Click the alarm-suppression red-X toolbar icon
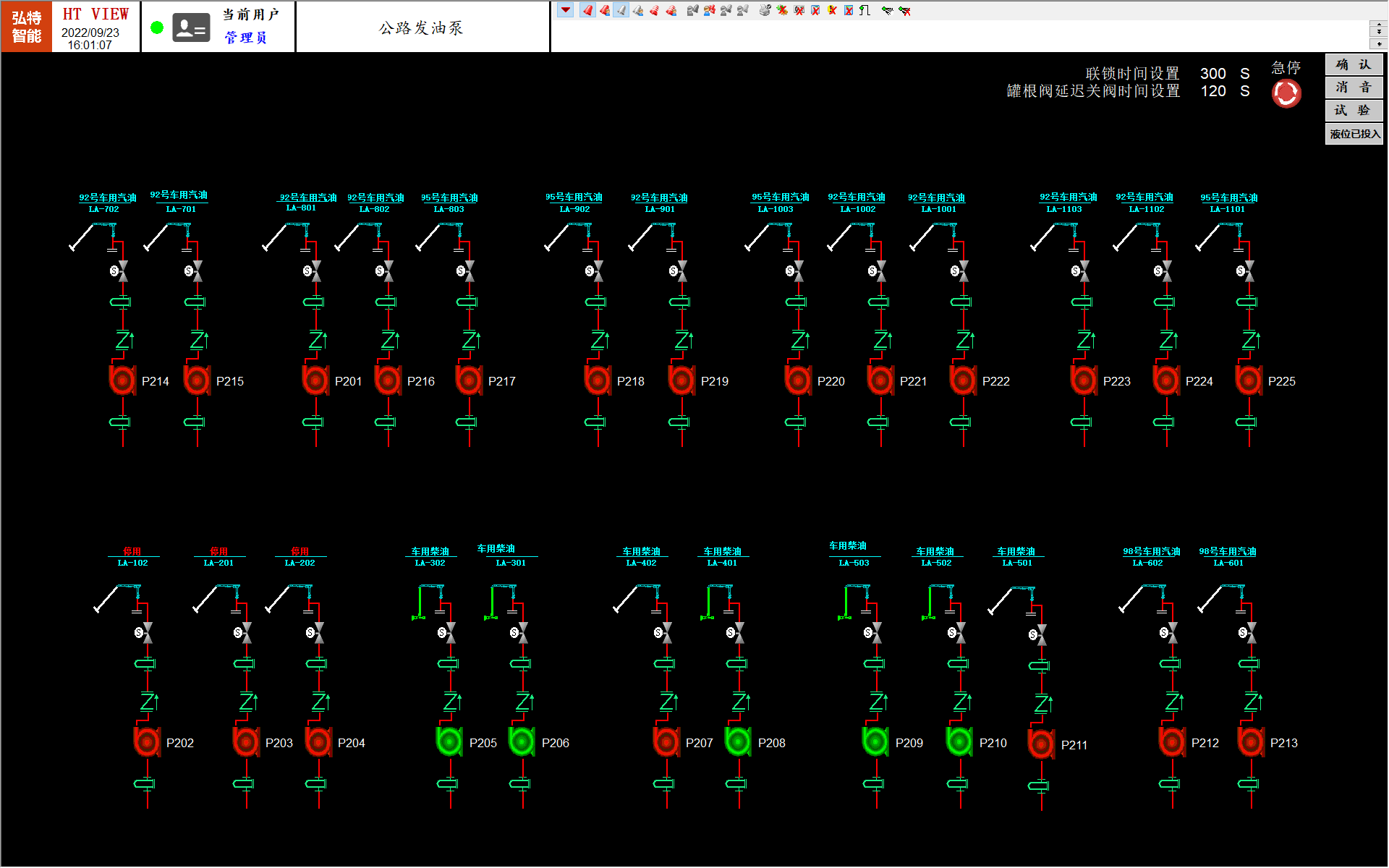Image resolution: width=1389 pixels, height=868 pixels. (782, 11)
